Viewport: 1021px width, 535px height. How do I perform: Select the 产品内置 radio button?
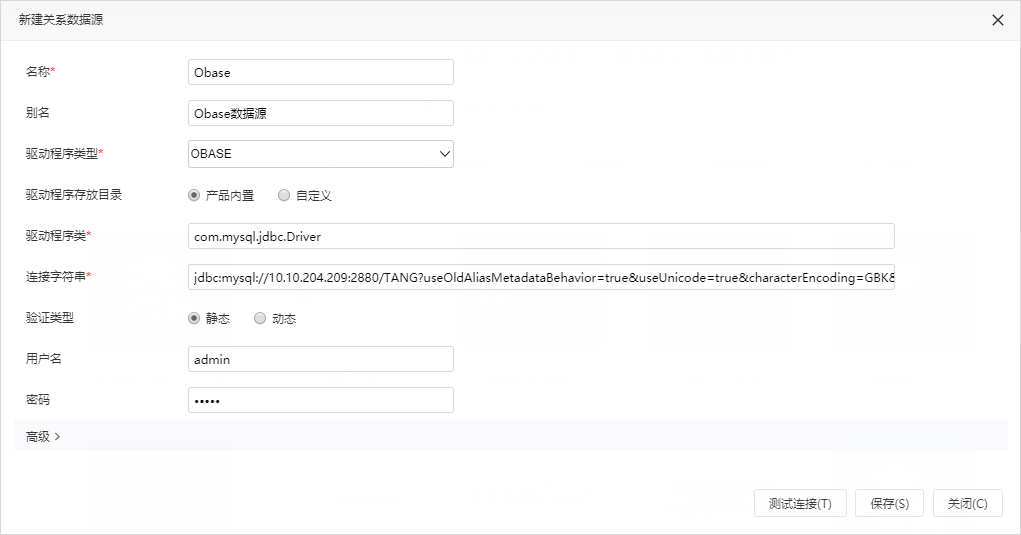[x=194, y=195]
